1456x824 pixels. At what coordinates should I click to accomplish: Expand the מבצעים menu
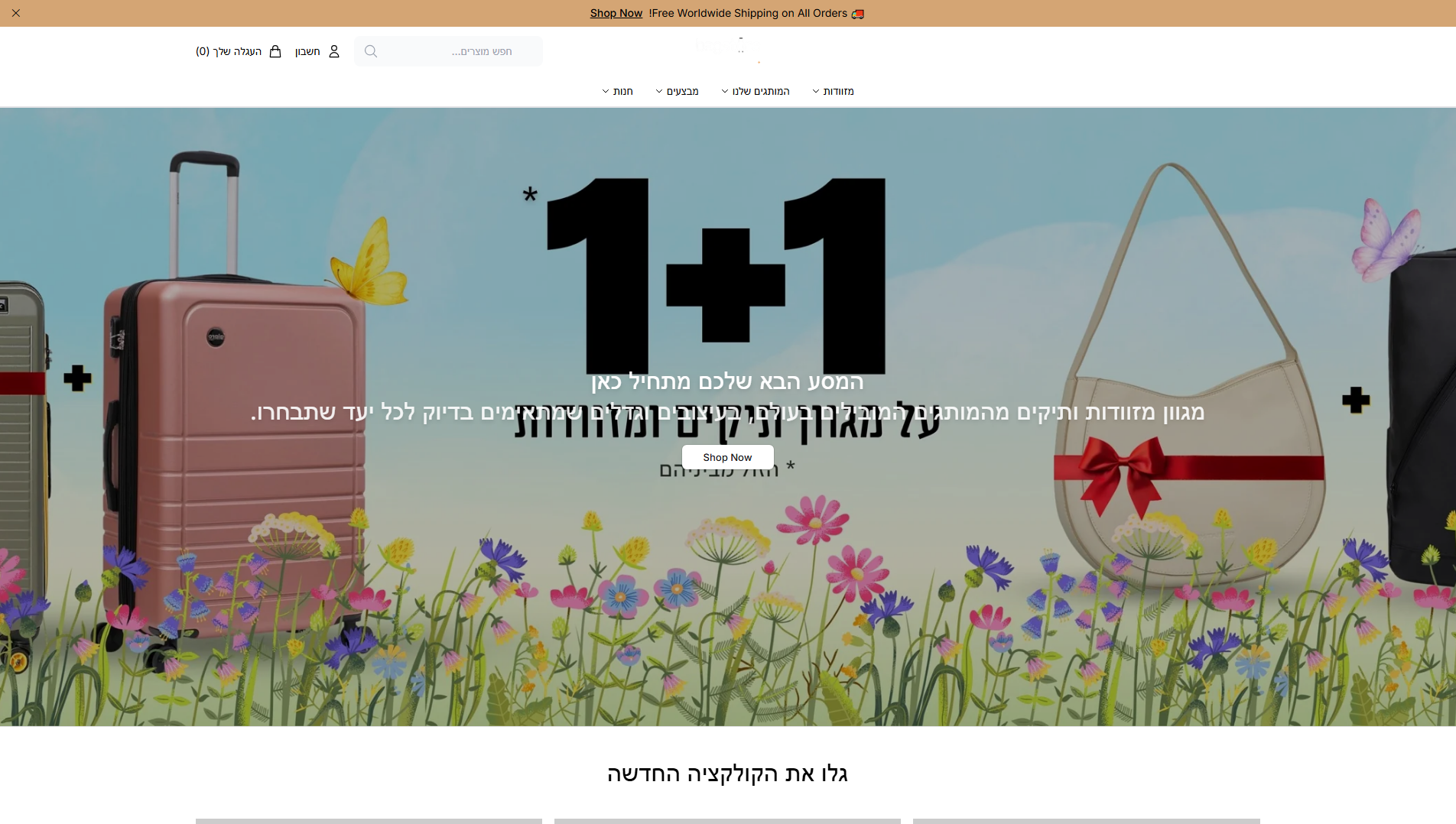click(677, 91)
